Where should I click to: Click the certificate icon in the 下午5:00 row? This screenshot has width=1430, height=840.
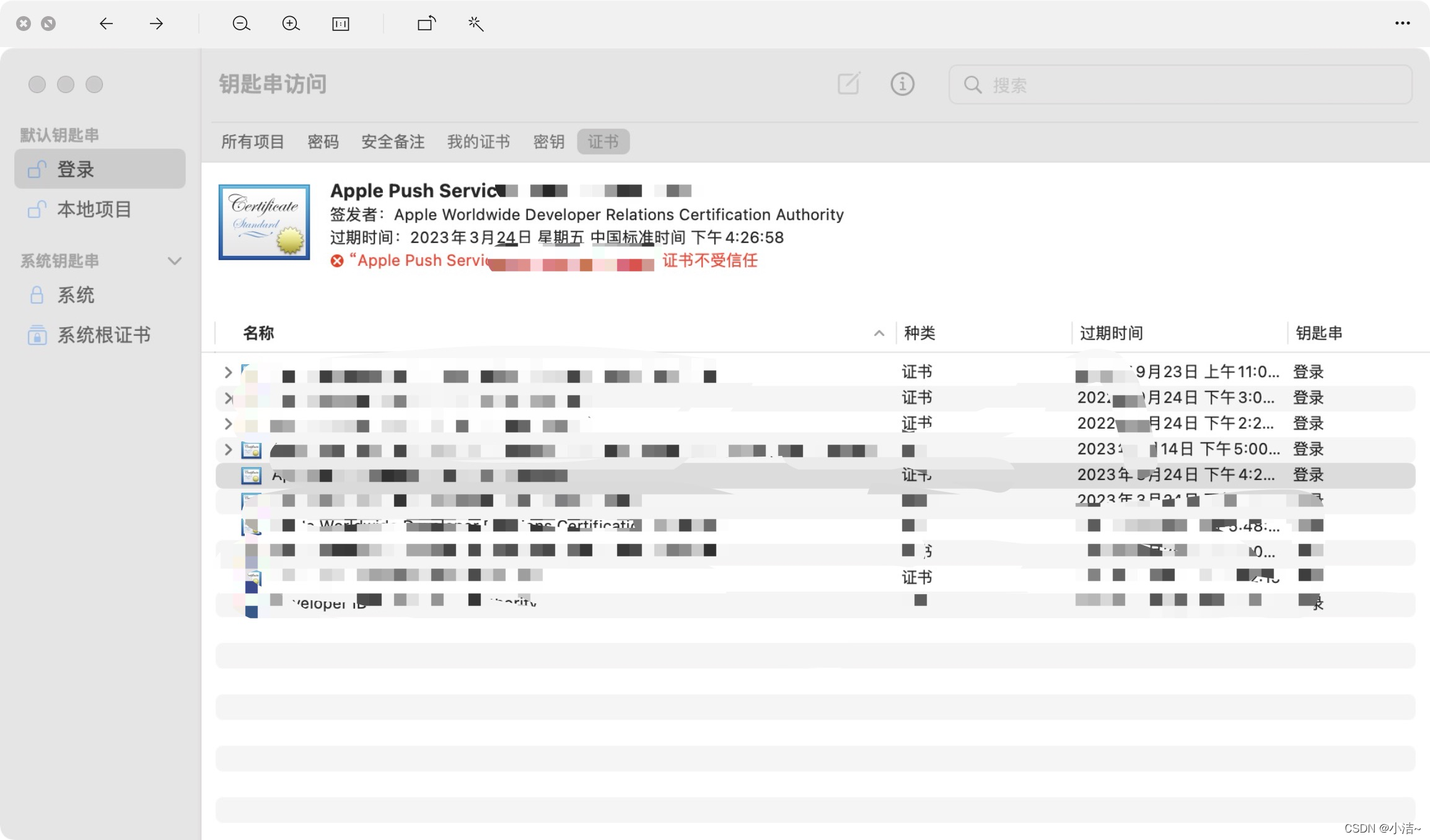(252, 450)
